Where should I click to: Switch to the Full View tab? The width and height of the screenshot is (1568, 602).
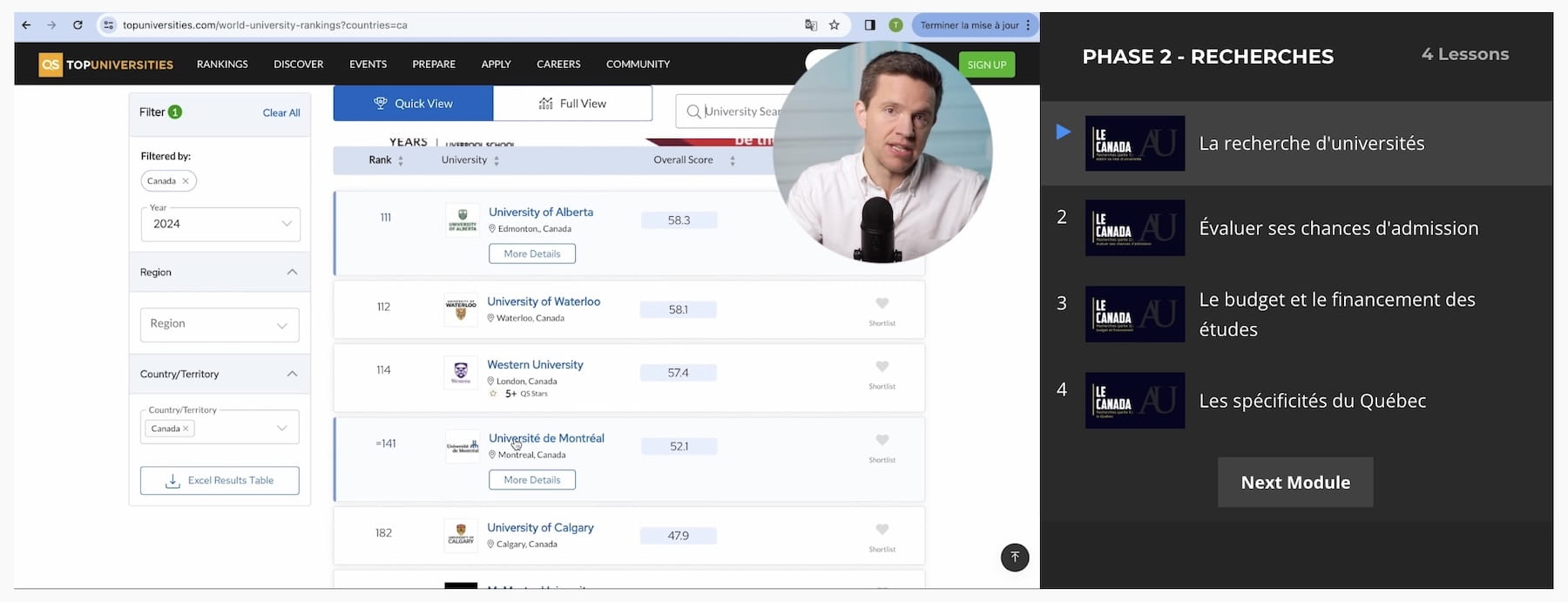tap(572, 104)
